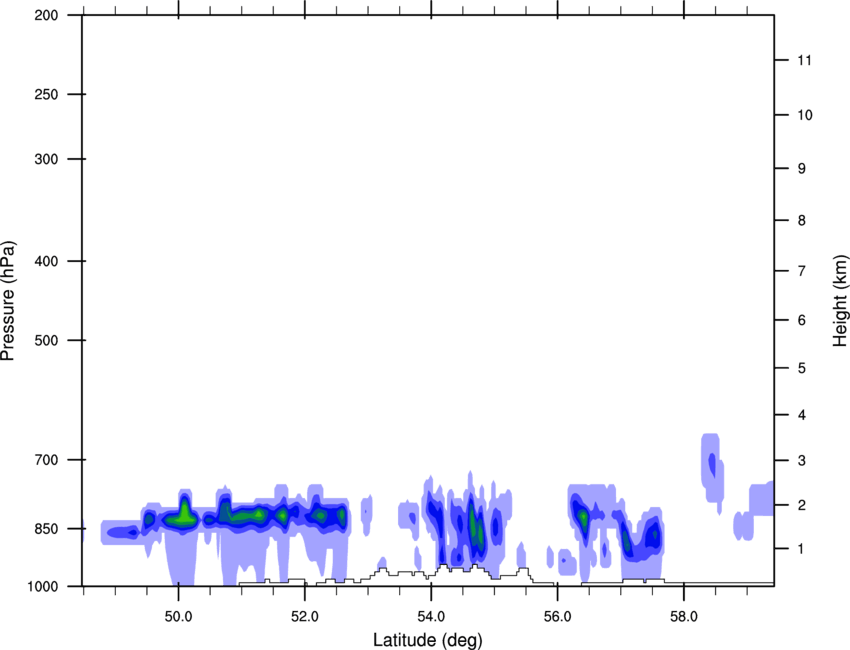Viewport: 850px width, 650px height.
Task: Click the 9 km height label
Action: [x=801, y=169]
